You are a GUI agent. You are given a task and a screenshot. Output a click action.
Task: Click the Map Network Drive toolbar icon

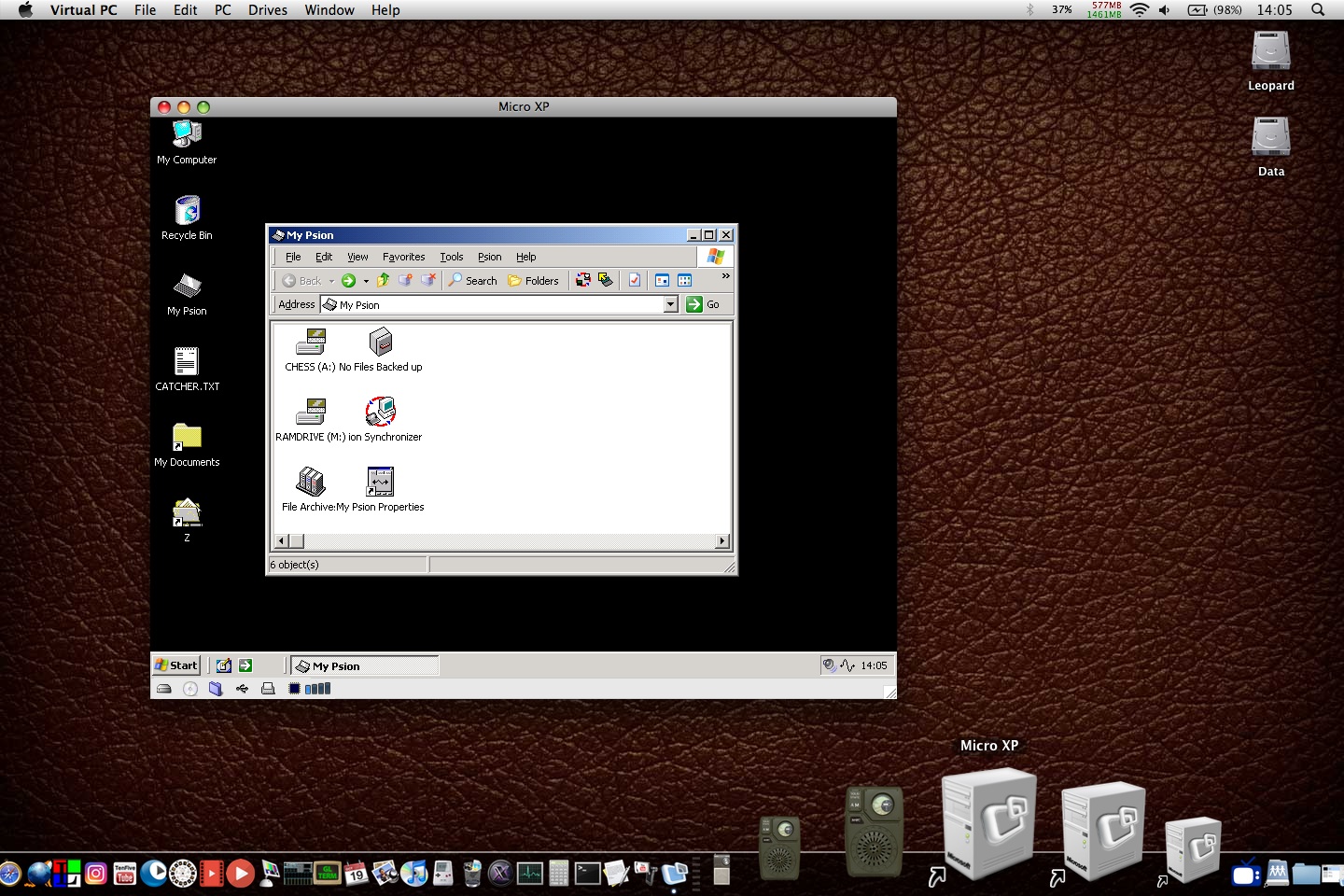pyautogui.click(x=405, y=280)
